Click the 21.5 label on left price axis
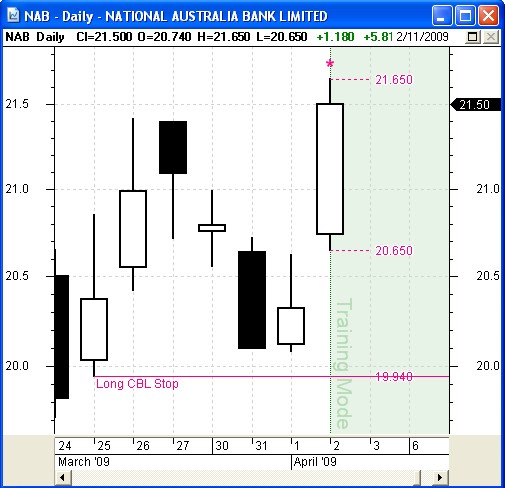The height and width of the screenshot is (488, 505). tap(17, 104)
